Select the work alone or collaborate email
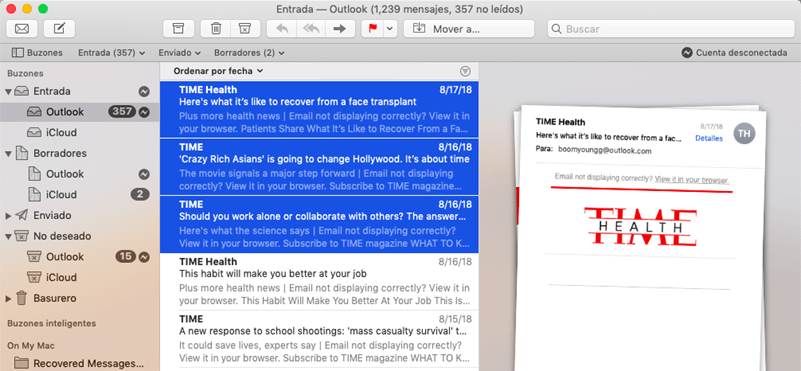The height and width of the screenshot is (371, 801). click(319, 224)
